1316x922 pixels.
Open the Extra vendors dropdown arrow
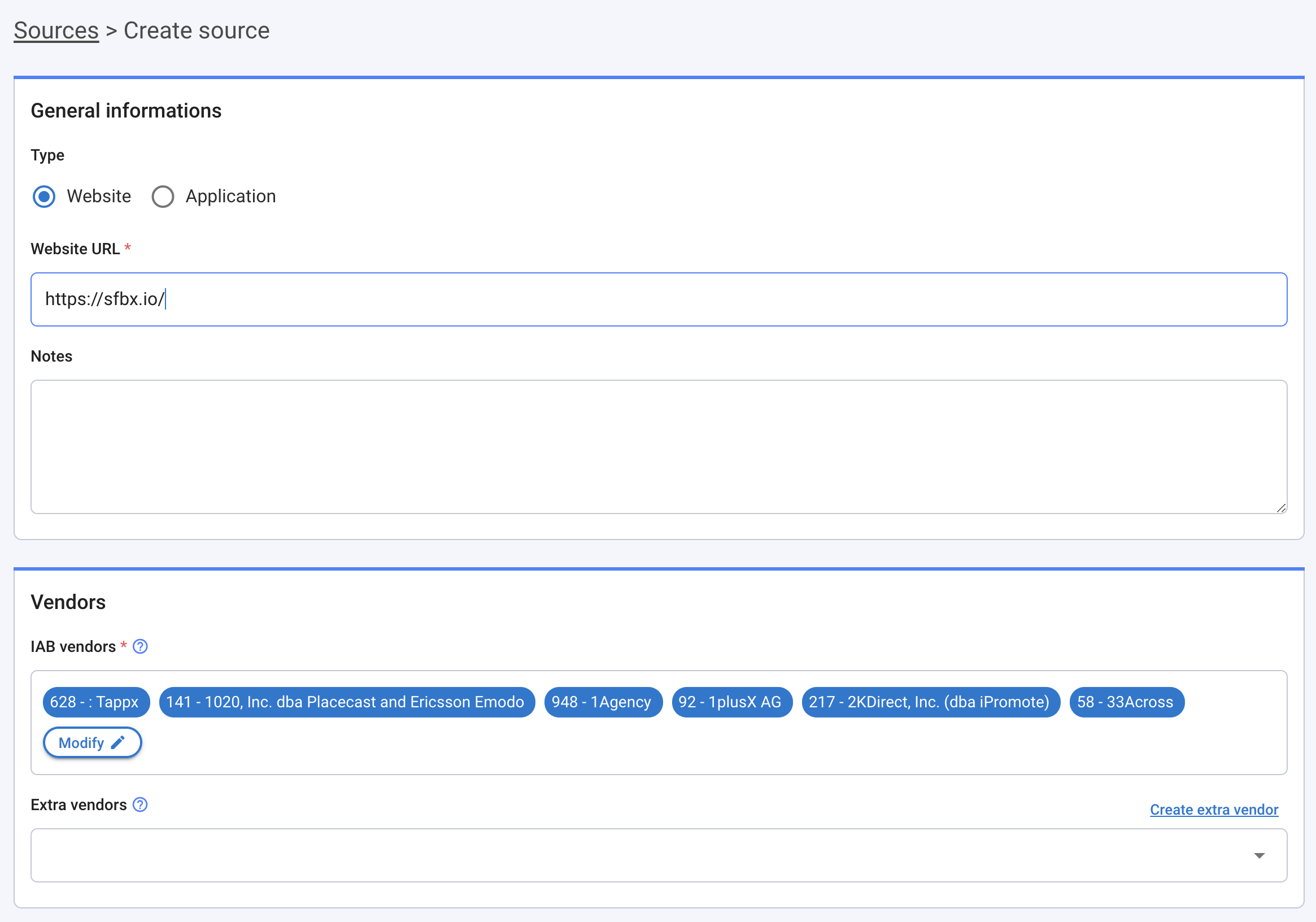(x=1259, y=855)
